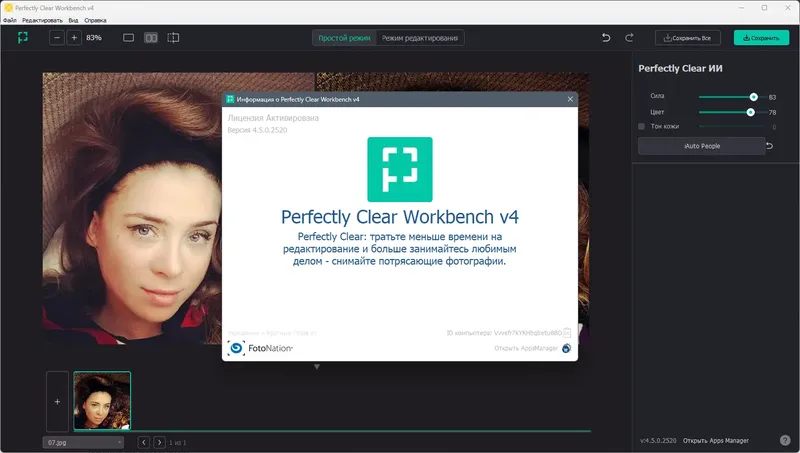Image resolution: width=800 pixels, height=453 pixels.
Task: Adjust the Сила slider handle
Action: 754,97
